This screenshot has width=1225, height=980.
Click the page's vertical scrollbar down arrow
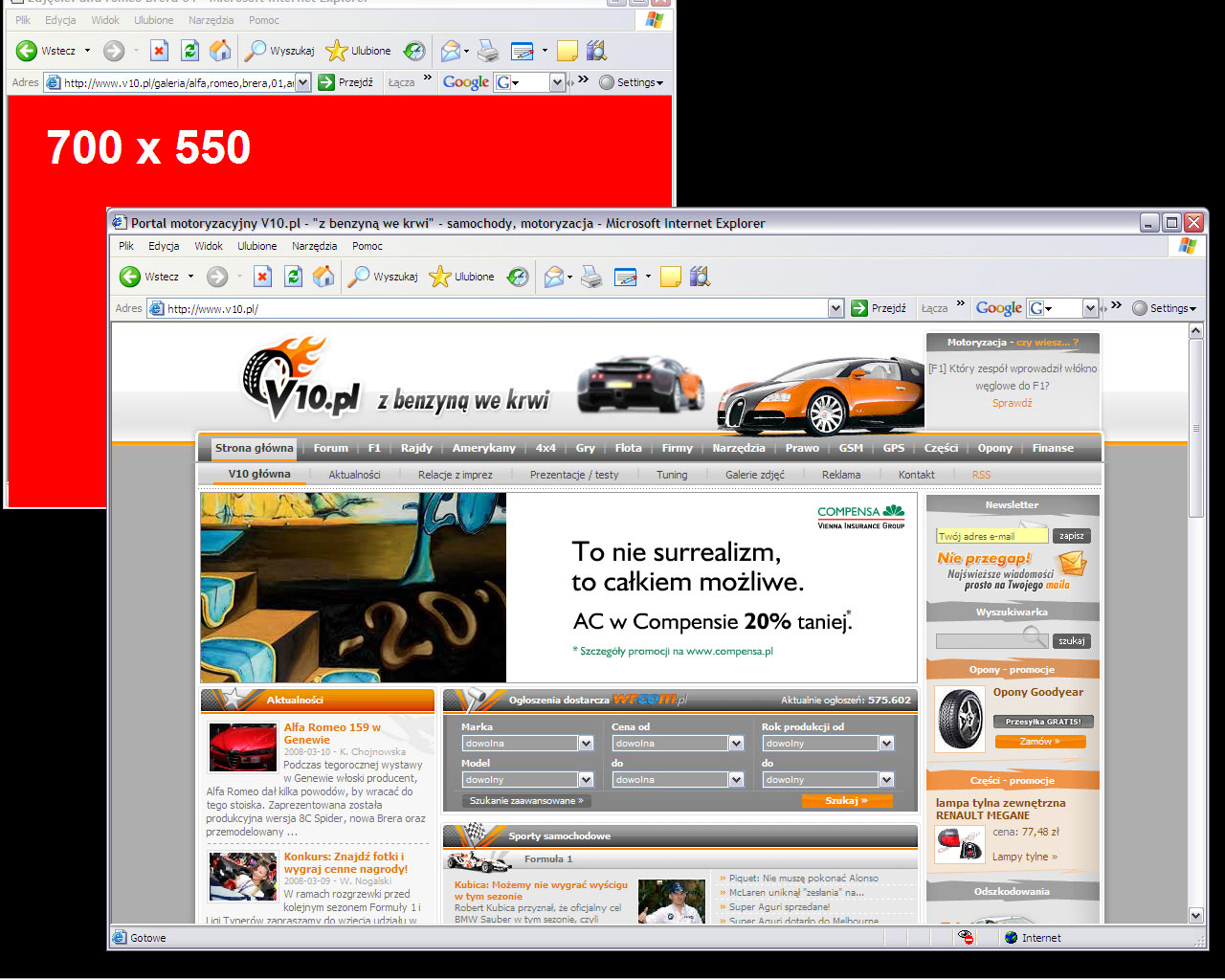(1196, 915)
